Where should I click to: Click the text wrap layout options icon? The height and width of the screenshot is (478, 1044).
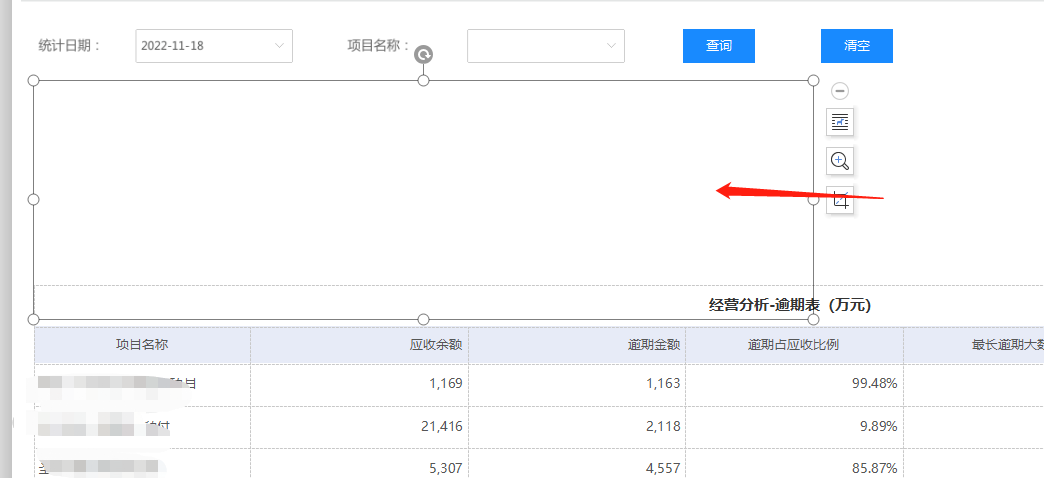point(840,122)
